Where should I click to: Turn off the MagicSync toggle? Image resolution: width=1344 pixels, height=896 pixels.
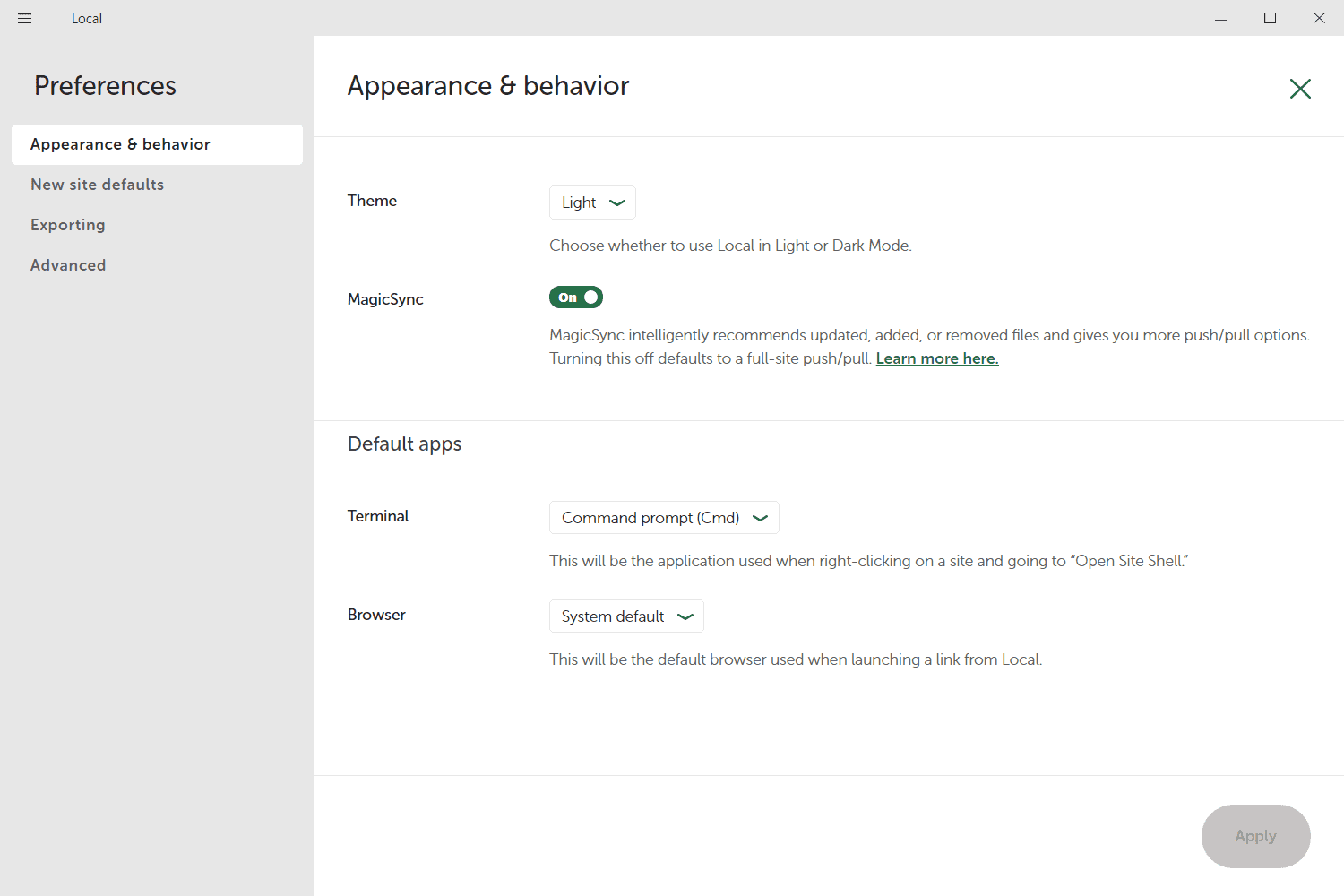pyautogui.click(x=576, y=297)
